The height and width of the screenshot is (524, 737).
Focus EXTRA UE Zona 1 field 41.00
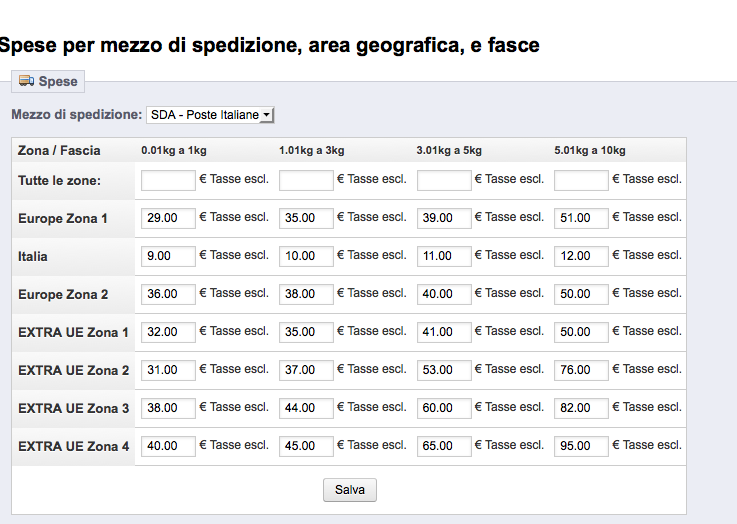click(x=444, y=332)
